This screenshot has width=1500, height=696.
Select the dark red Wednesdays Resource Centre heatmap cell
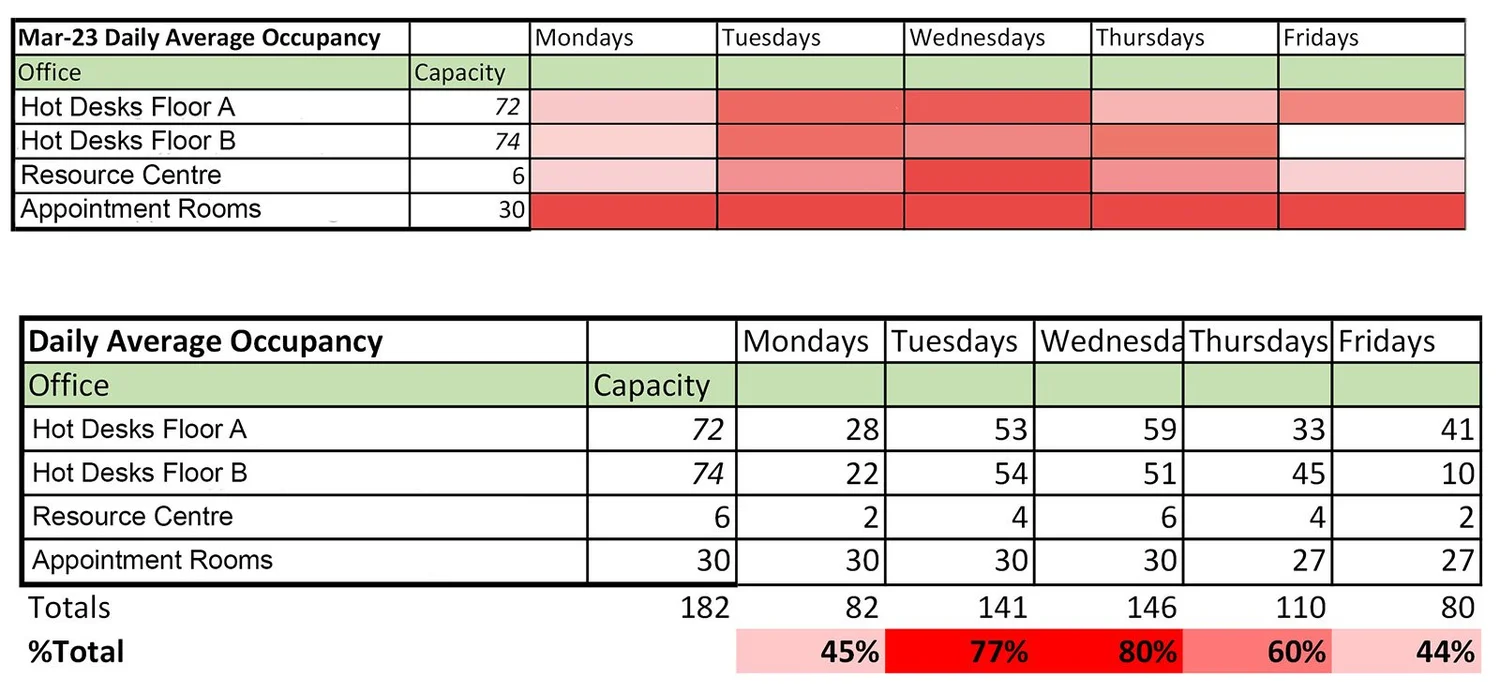point(997,176)
